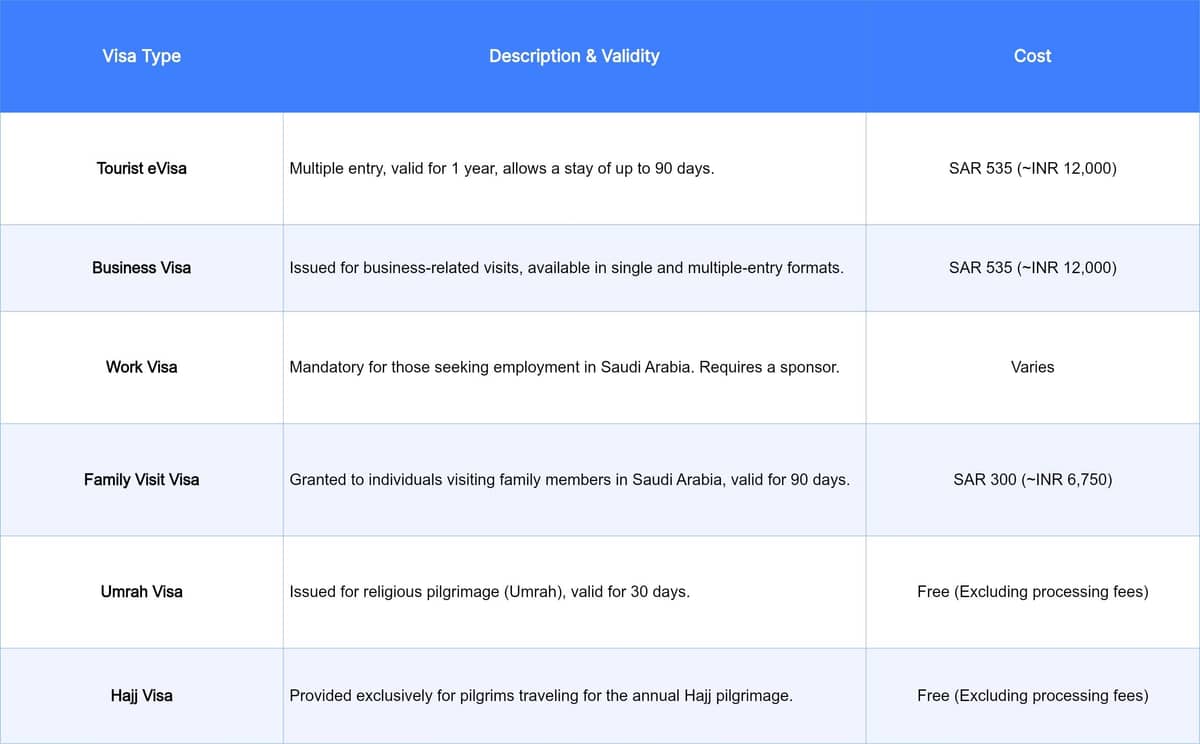Click the business-related visits description text

pos(566,267)
